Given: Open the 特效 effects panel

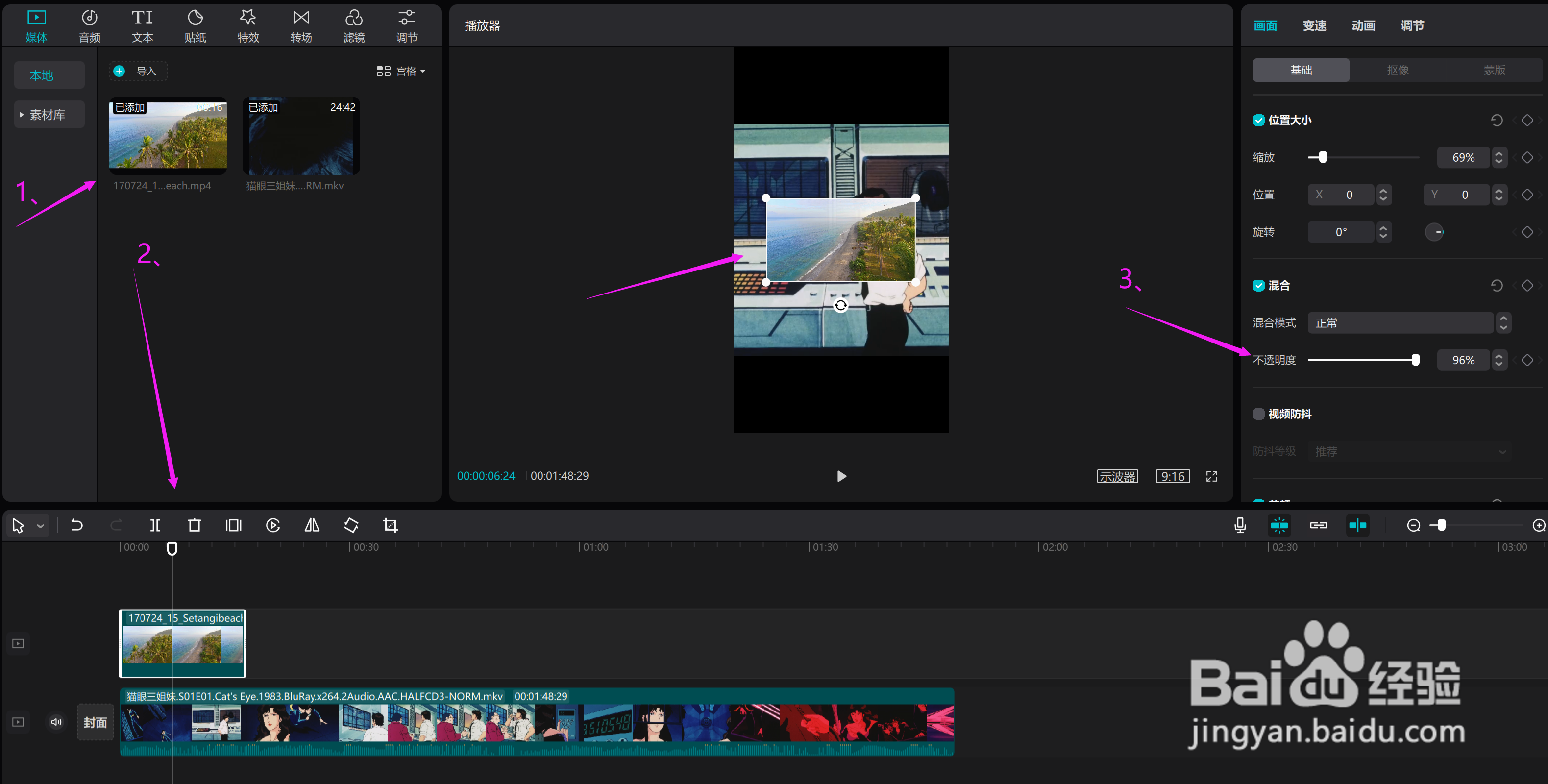Looking at the screenshot, I should coord(248,26).
